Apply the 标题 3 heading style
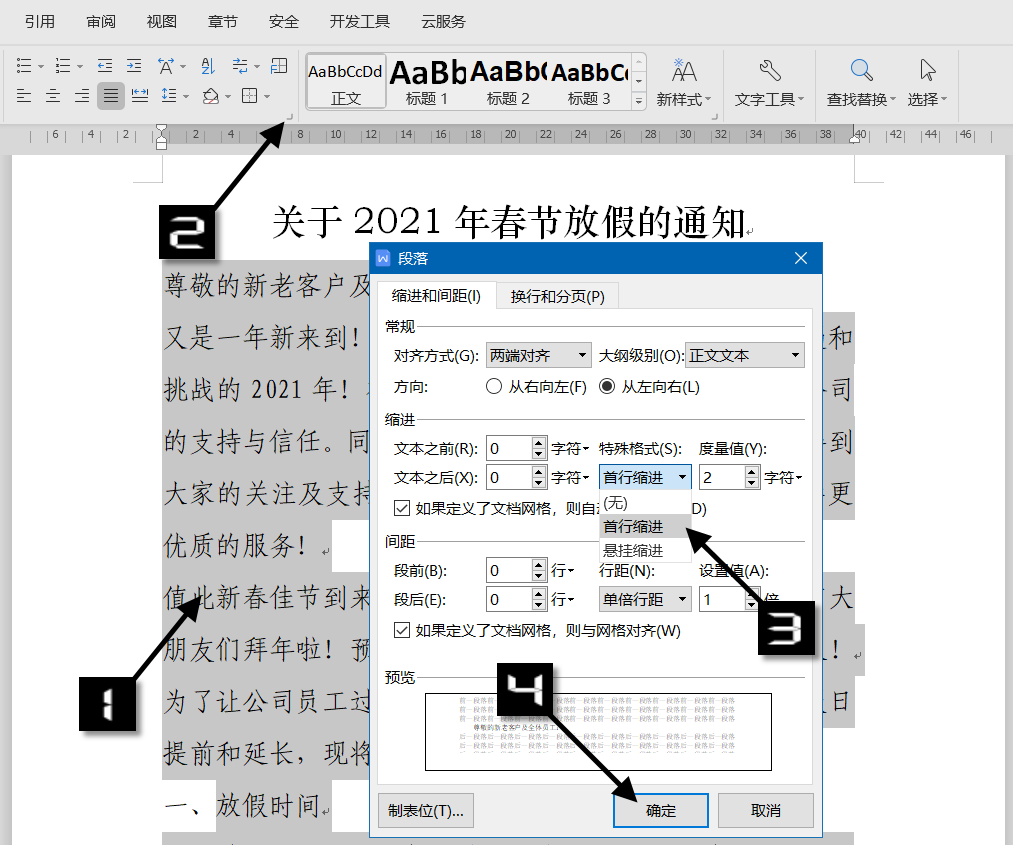The image size is (1013, 845). pos(589,82)
